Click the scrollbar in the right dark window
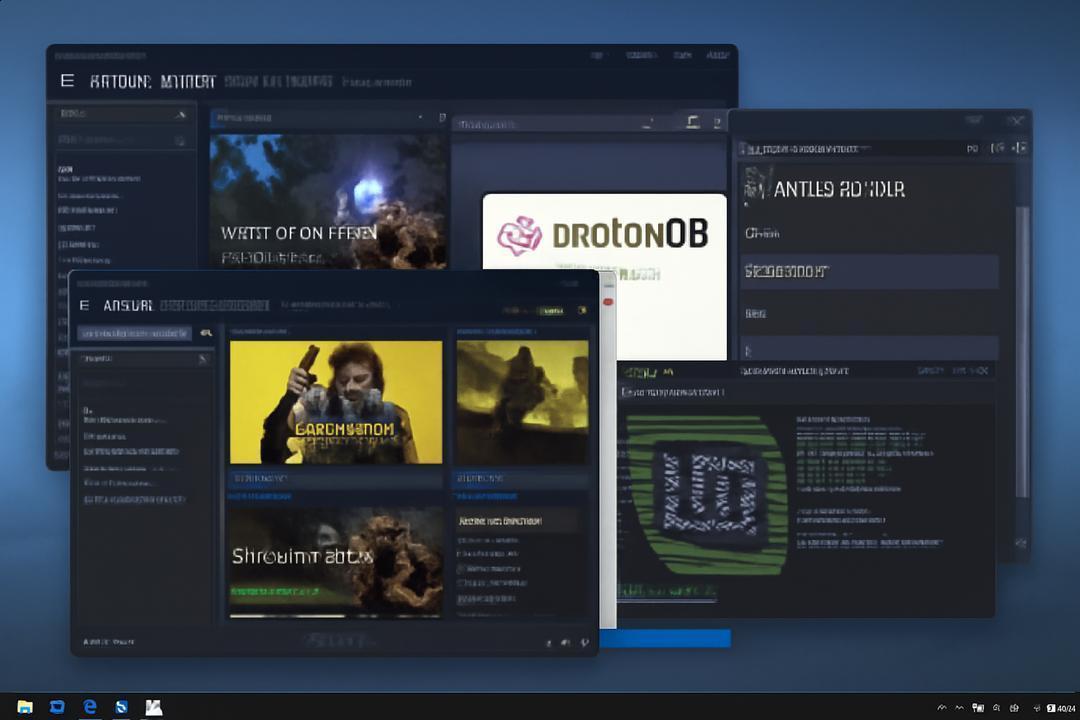This screenshot has width=1080, height=720. (1022, 351)
